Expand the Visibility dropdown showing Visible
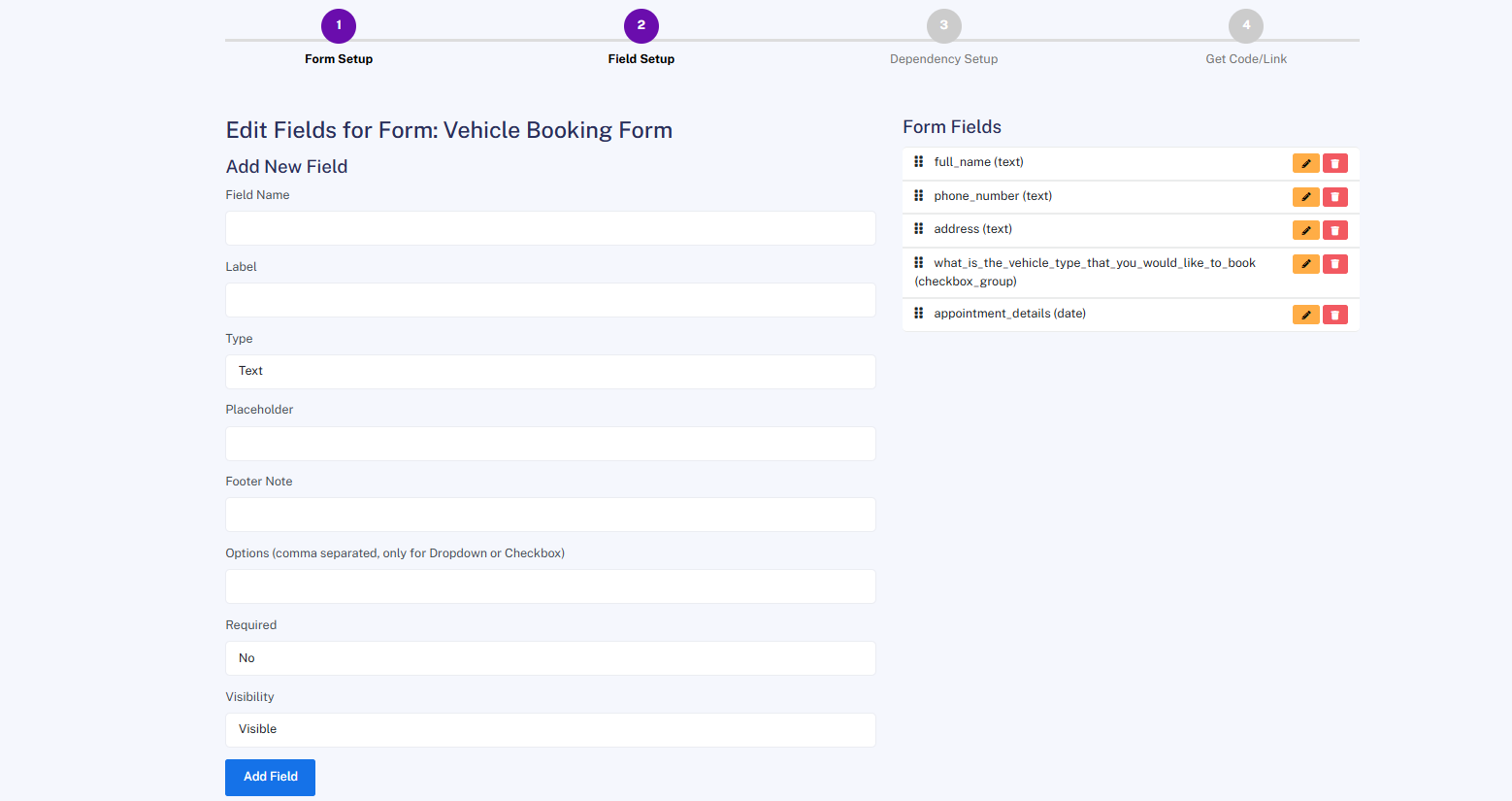Screen dimensions: 1512x801 [550, 730]
